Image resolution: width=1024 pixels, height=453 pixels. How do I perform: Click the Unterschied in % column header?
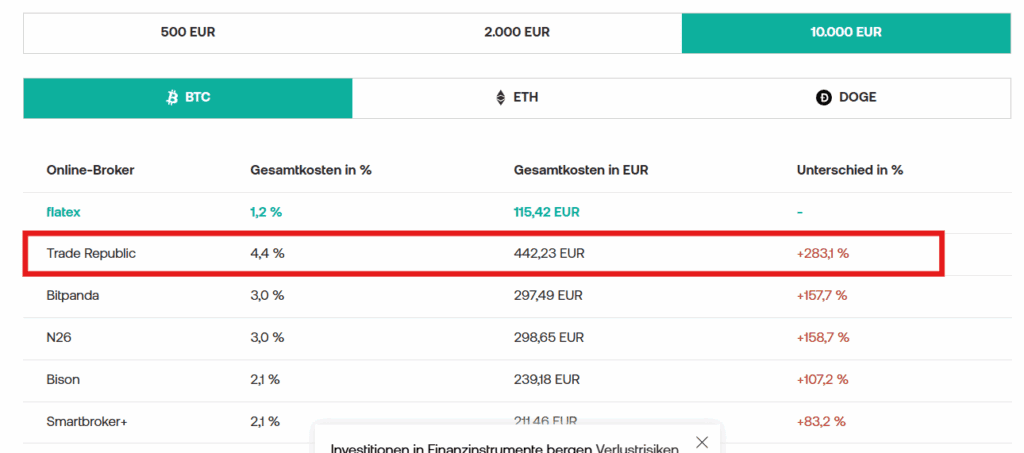(x=850, y=170)
